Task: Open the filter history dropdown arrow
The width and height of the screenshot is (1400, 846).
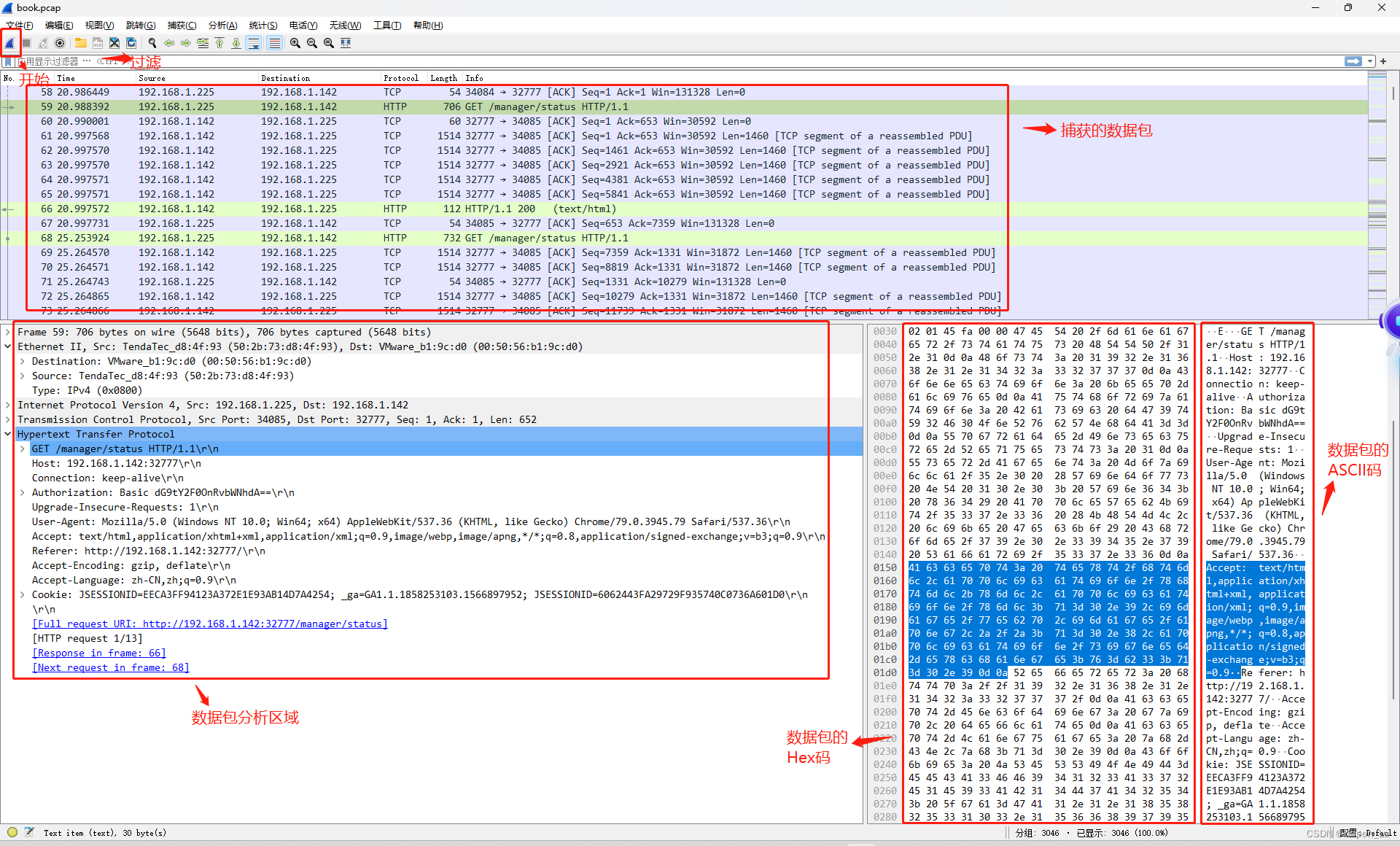Action: (x=1369, y=61)
